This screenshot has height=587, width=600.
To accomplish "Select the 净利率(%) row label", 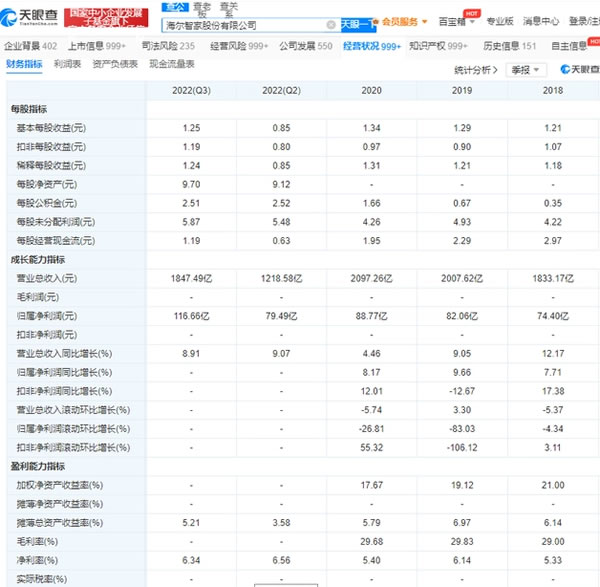I will [x=37, y=560].
